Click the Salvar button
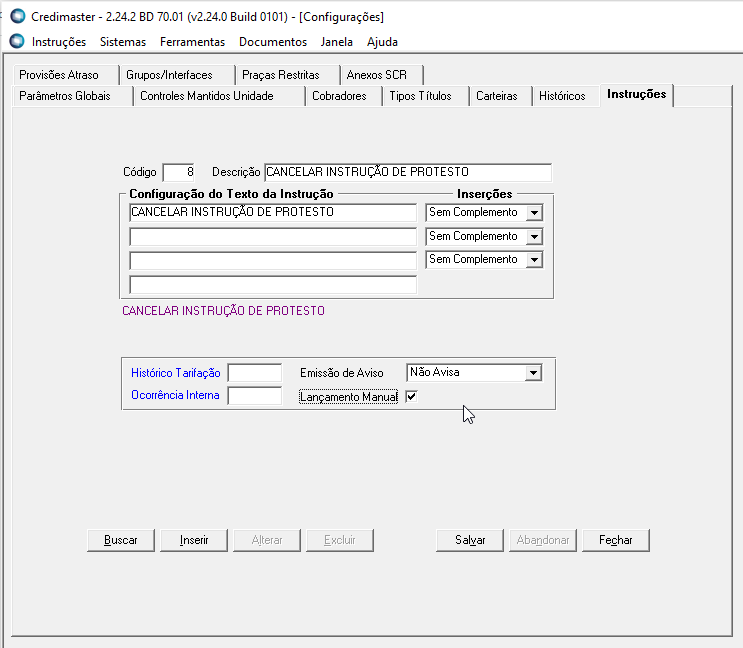 tap(470, 540)
